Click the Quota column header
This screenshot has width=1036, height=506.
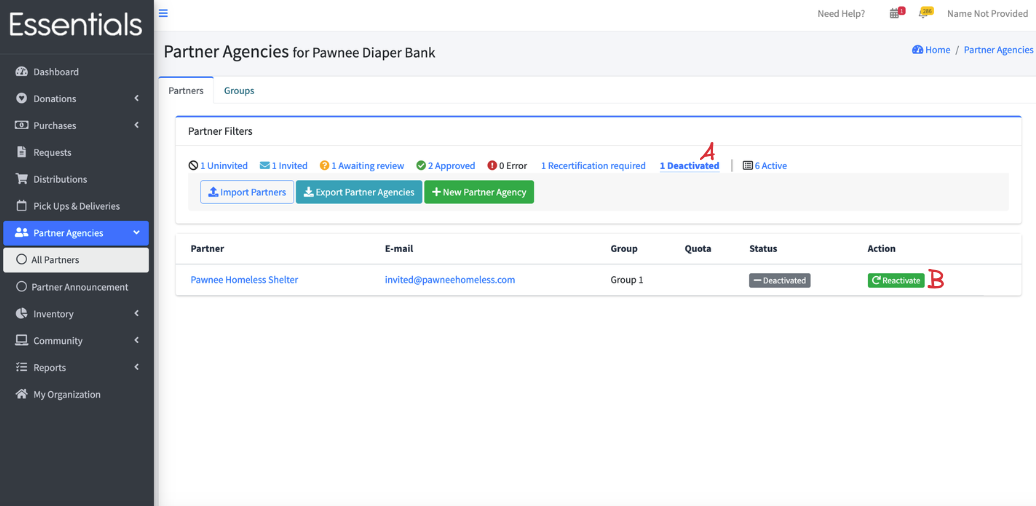point(698,249)
